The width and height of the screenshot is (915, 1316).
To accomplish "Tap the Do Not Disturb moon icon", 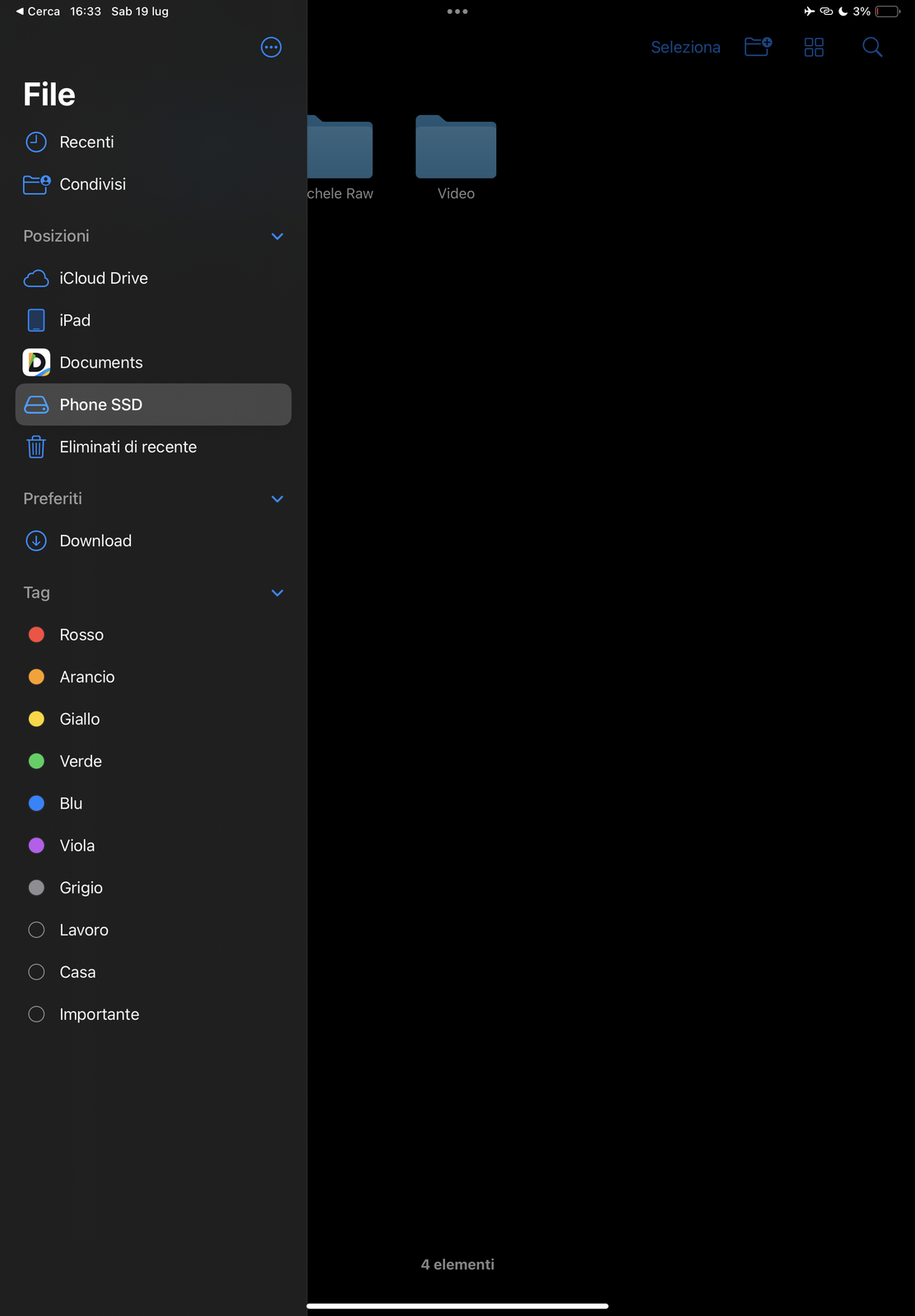I will tap(843, 12).
